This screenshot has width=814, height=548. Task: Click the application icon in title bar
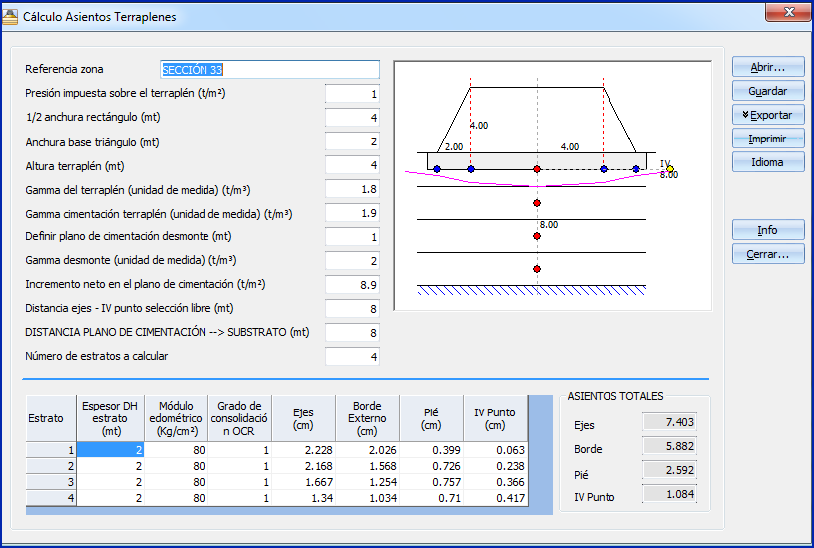(10, 17)
